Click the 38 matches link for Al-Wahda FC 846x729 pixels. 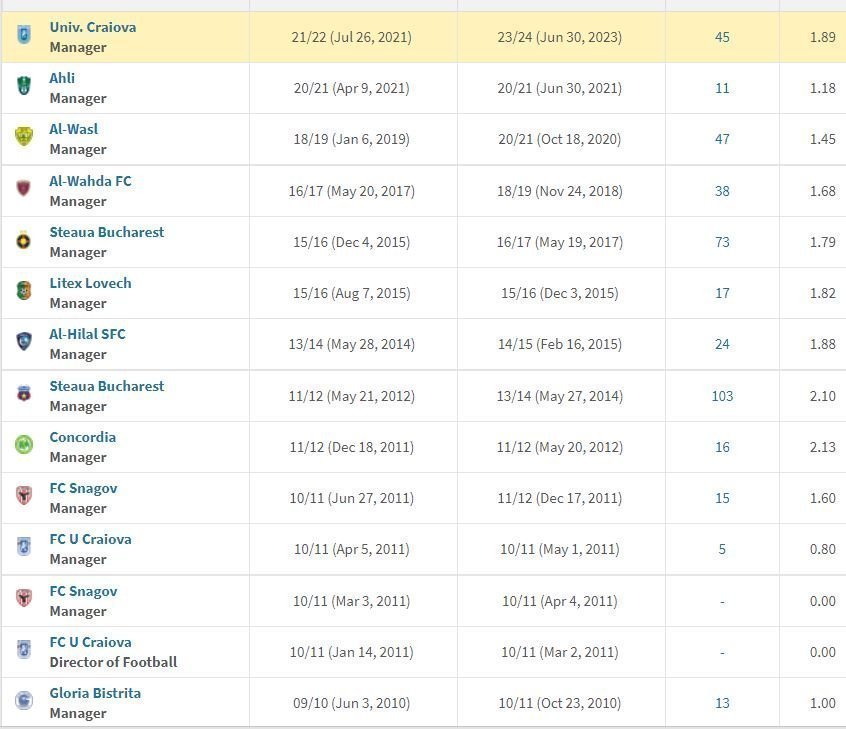722,191
